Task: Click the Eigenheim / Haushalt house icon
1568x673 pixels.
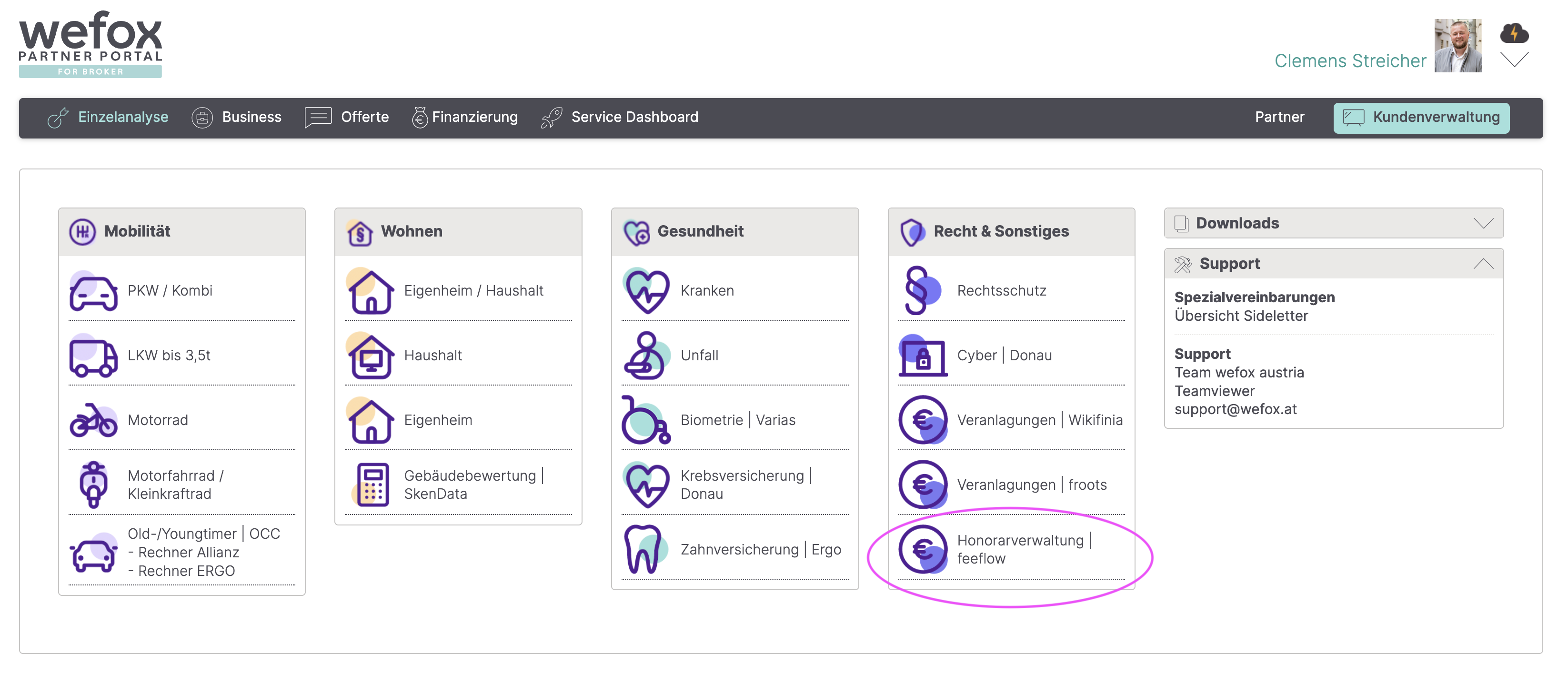Action: tap(370, 291)
